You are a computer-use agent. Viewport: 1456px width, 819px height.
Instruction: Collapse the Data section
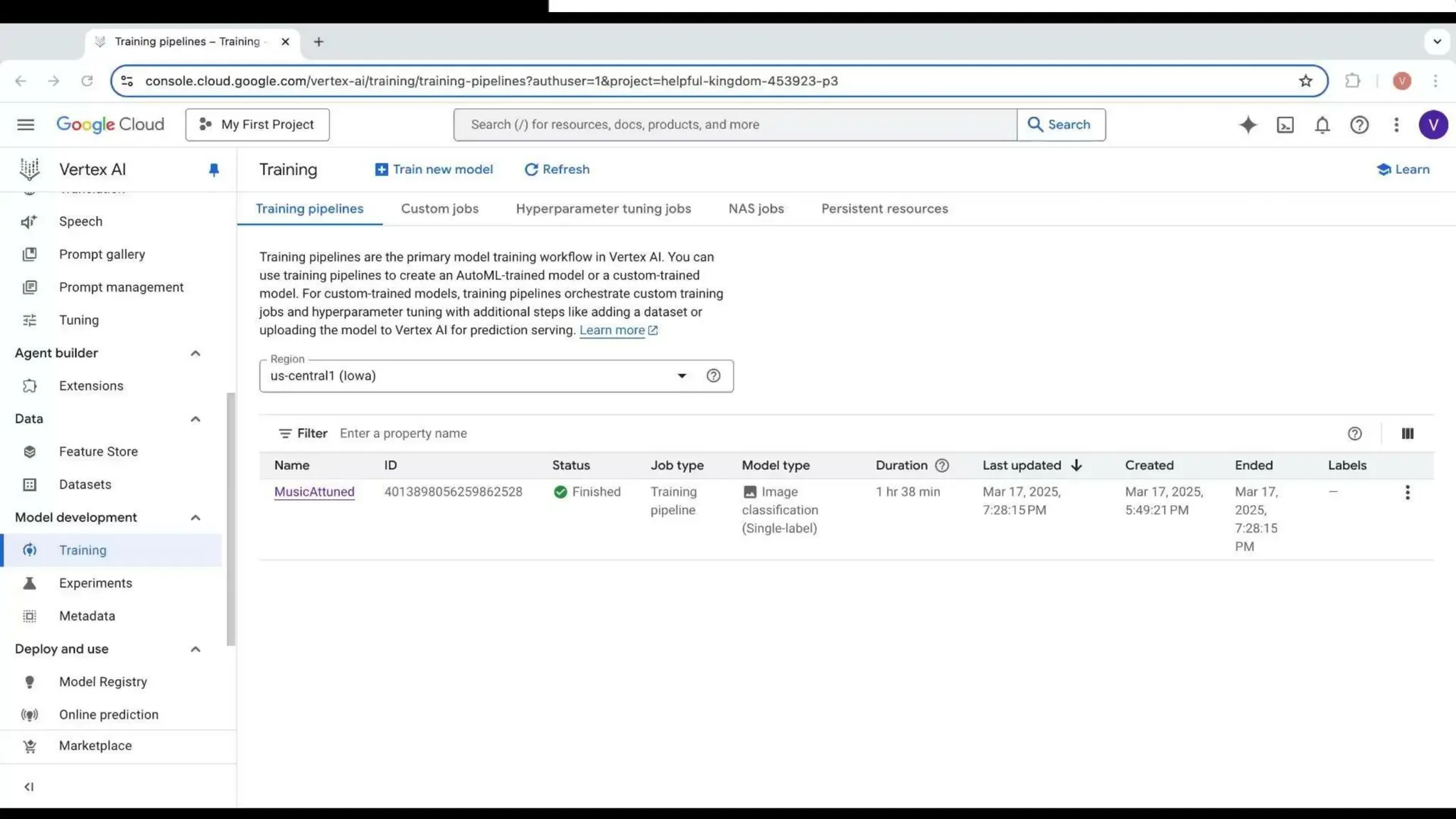[196, 419]
